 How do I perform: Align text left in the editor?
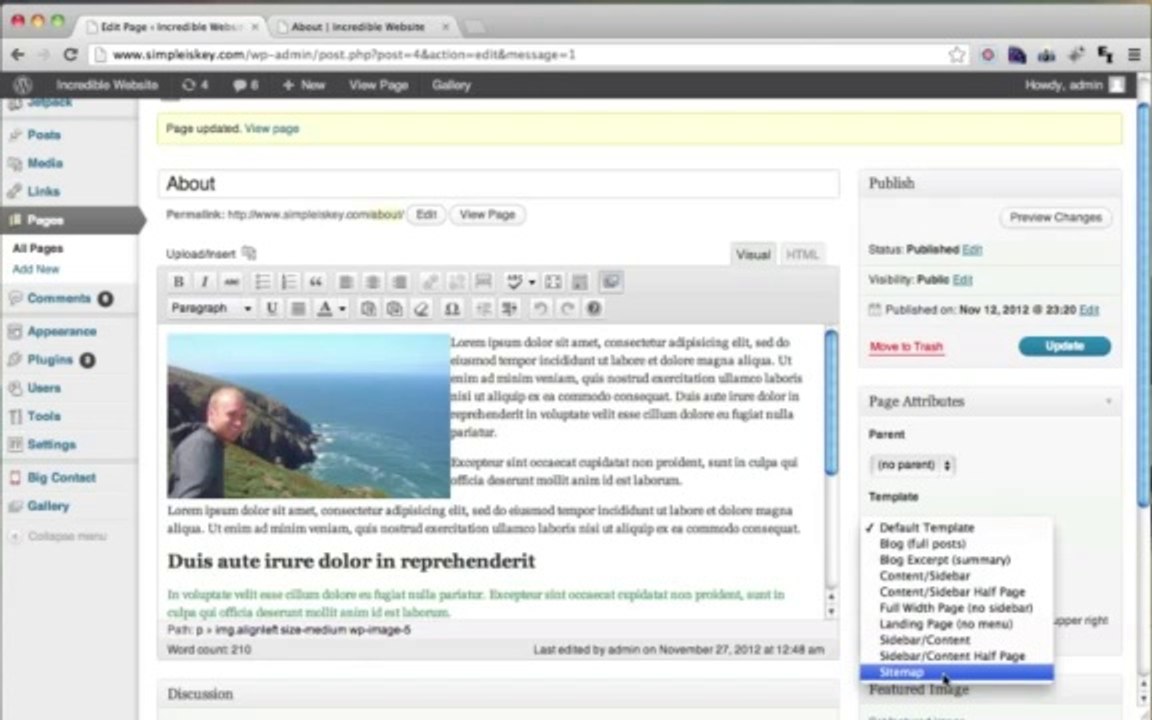click(346, 281)
